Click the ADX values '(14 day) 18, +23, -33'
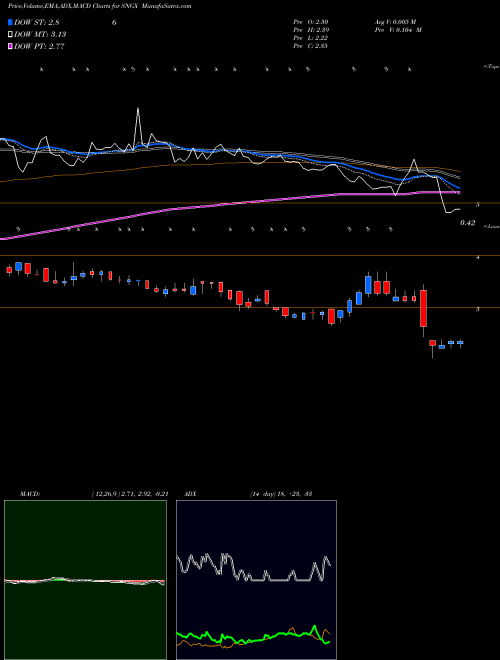 point(280,494)
